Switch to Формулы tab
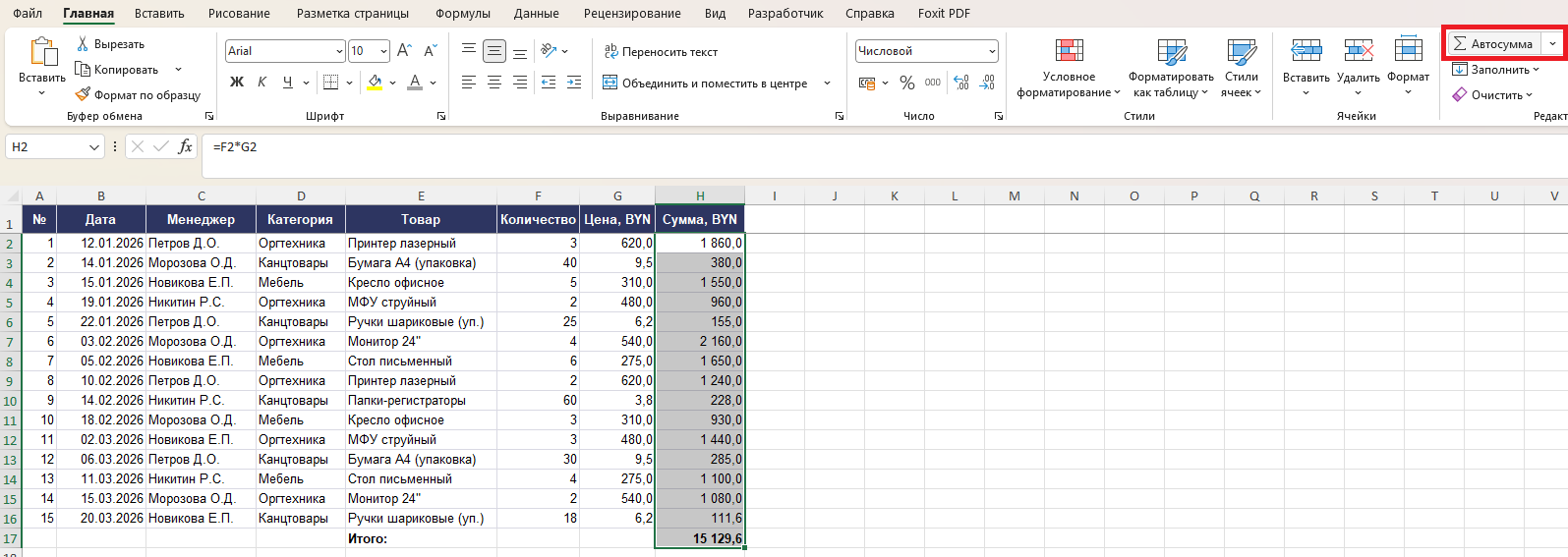This screenshot has height=557, width=1568. (463, 13)
